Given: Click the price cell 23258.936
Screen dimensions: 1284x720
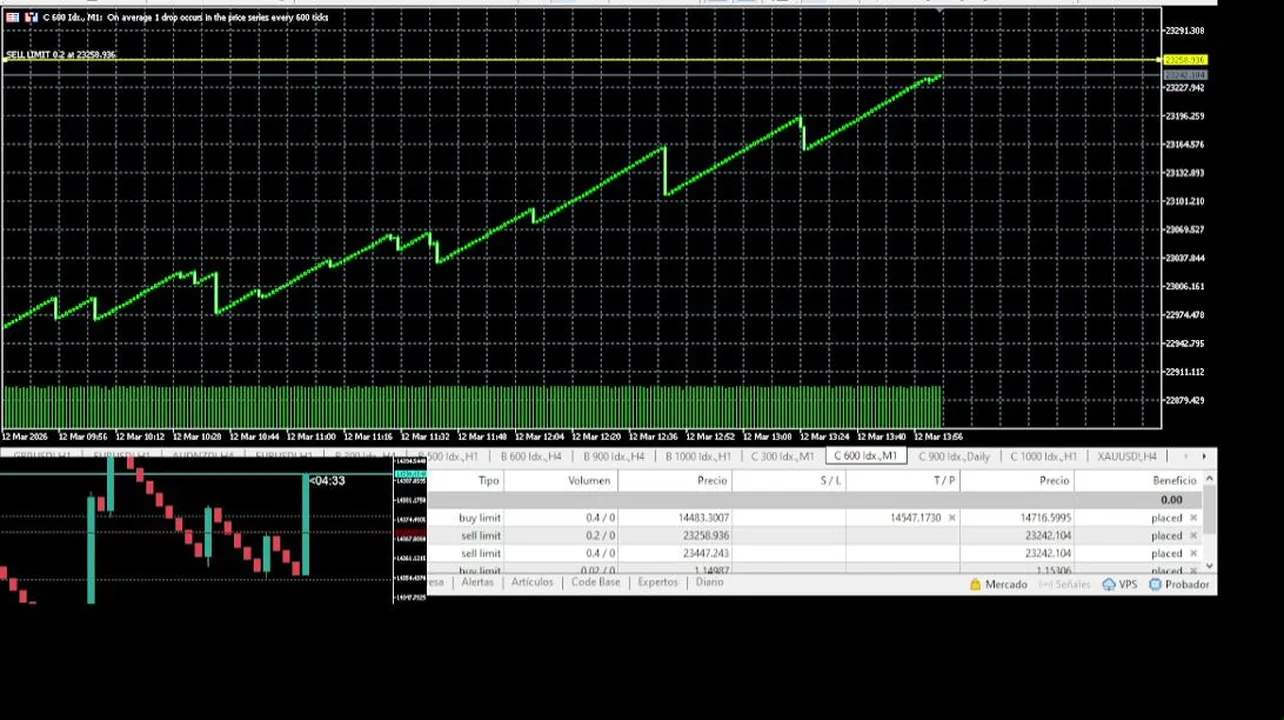Looking at the screenshot, I should tap(675, 536).
